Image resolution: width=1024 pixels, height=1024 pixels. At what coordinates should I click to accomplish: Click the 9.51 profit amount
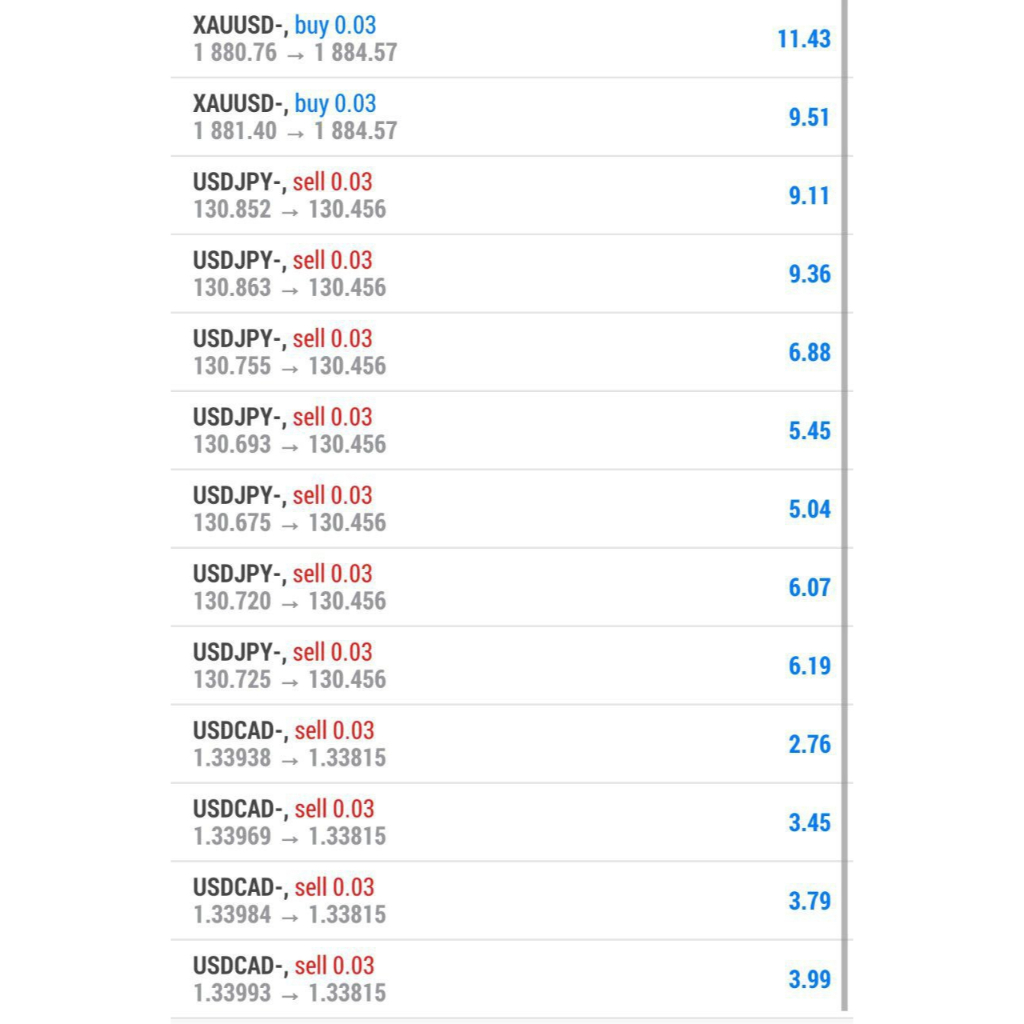click(x=809, y=117)
